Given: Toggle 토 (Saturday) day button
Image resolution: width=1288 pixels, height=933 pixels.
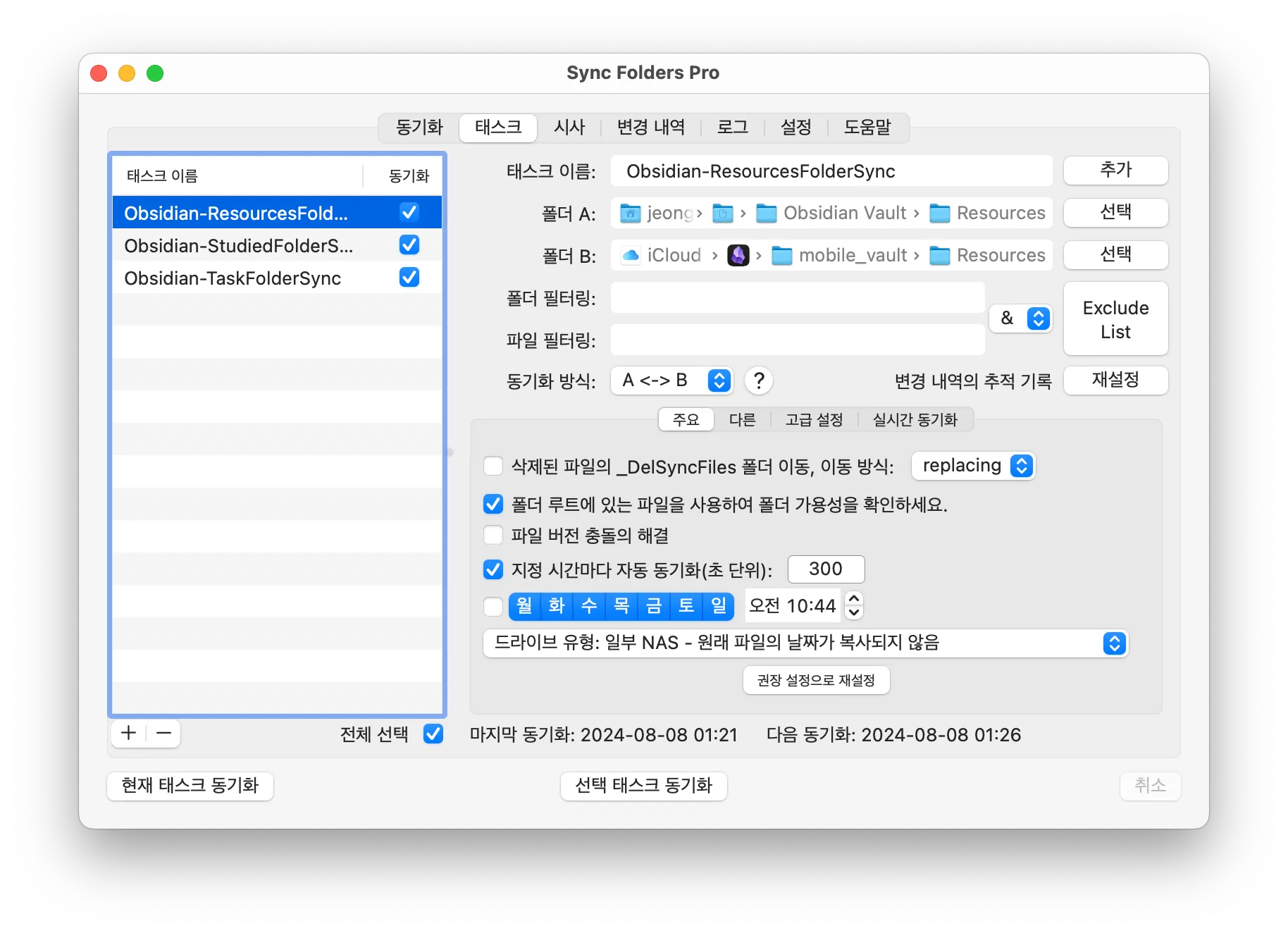Looking at the screenshot, I should [686, 605].
